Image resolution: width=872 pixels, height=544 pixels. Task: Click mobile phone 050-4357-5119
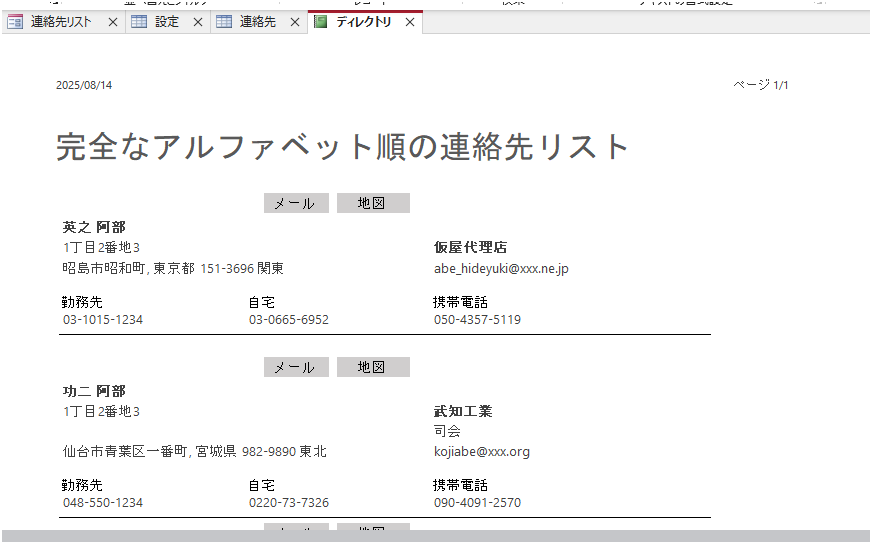pos(477,320)
